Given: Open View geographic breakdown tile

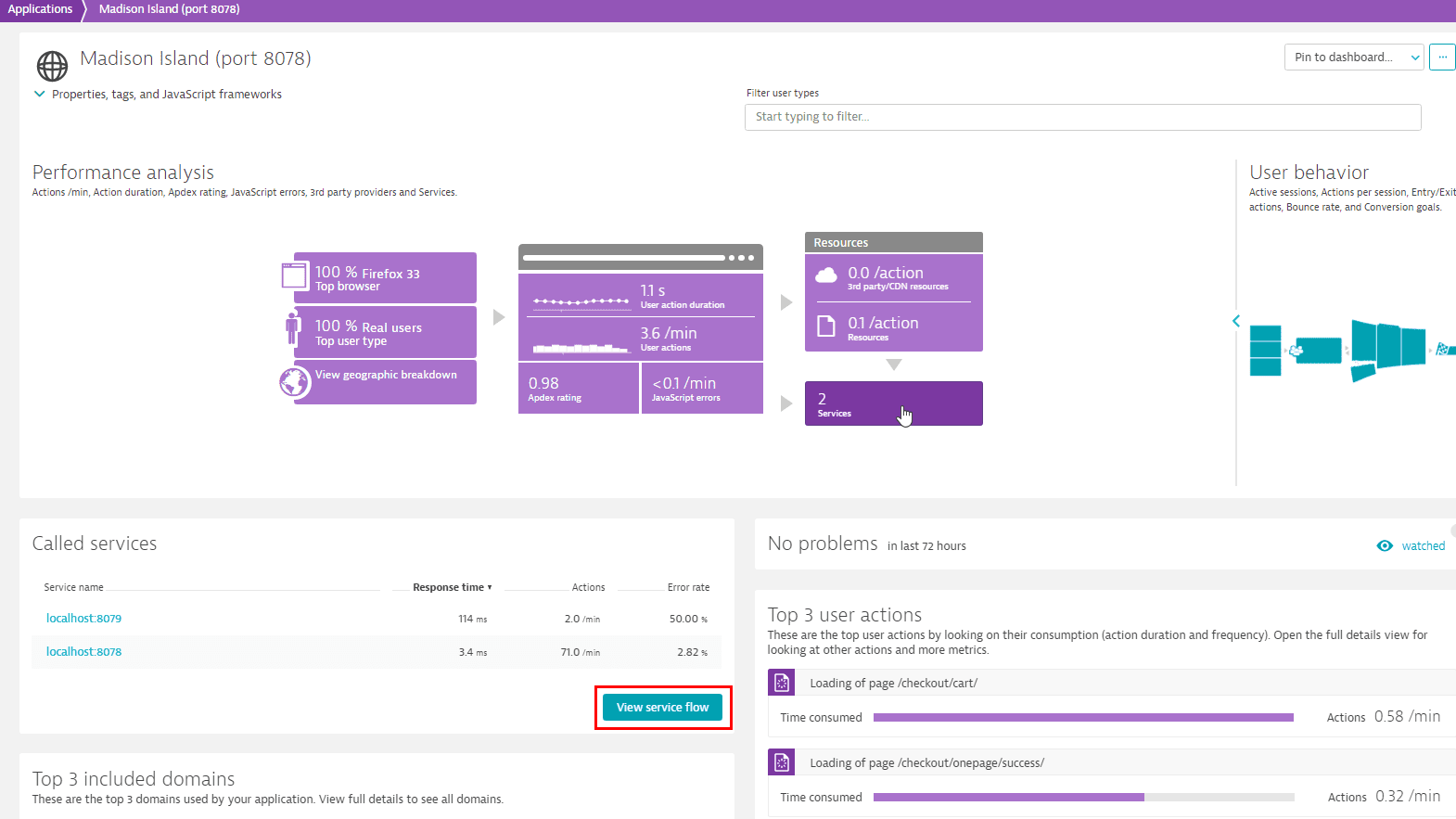Looking at the screenshot, I should coord(385,381).
